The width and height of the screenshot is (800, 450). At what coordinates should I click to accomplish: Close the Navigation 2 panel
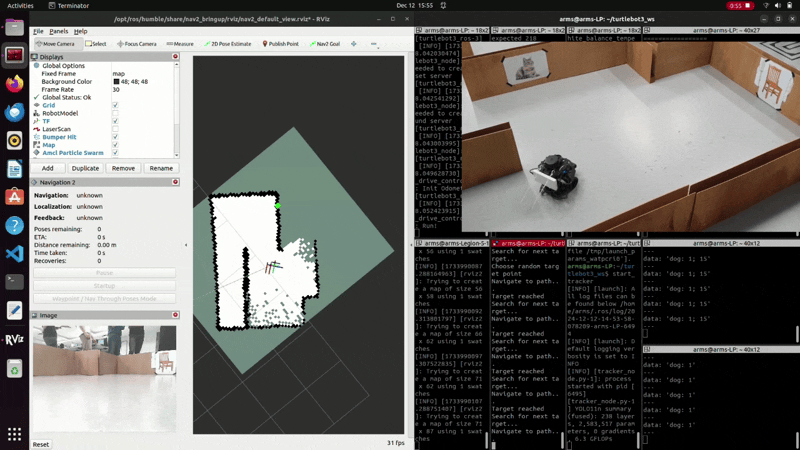[x=175, y=182]
